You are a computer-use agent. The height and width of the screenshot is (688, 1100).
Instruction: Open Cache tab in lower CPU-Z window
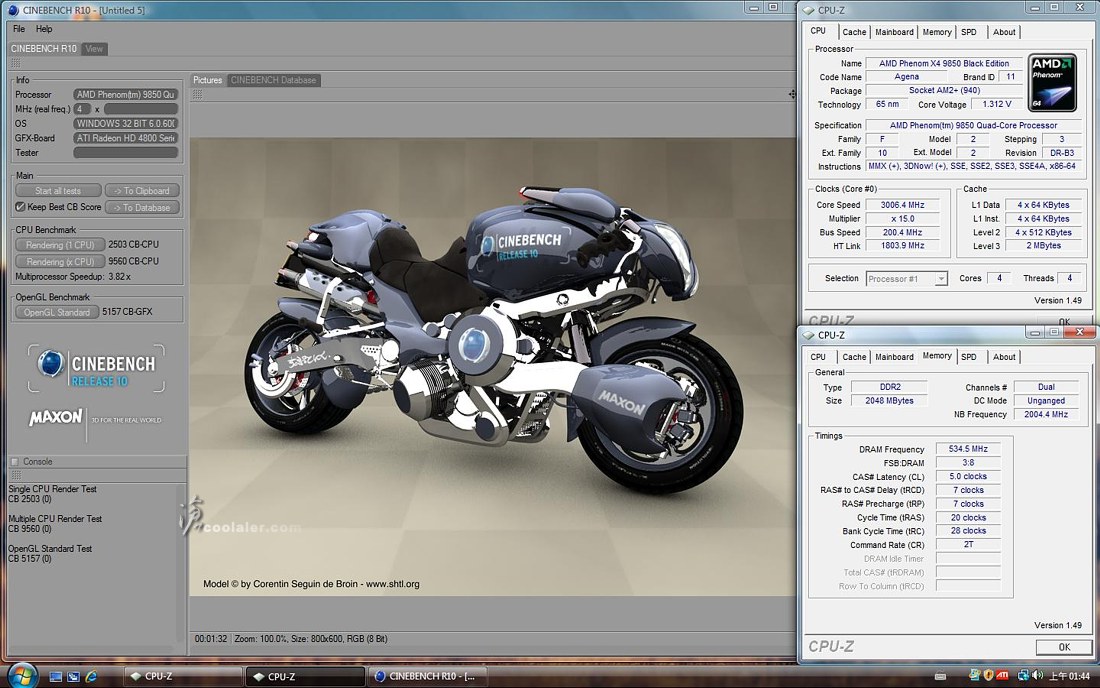[854, 357]
